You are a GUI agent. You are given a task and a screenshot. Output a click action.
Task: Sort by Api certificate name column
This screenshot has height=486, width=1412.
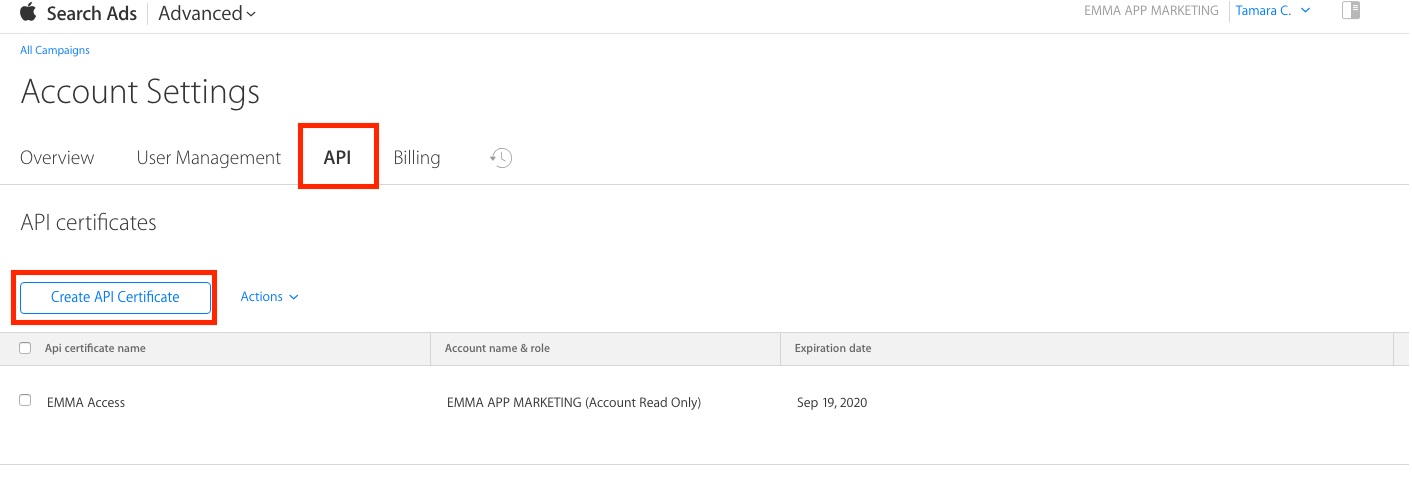95,348
